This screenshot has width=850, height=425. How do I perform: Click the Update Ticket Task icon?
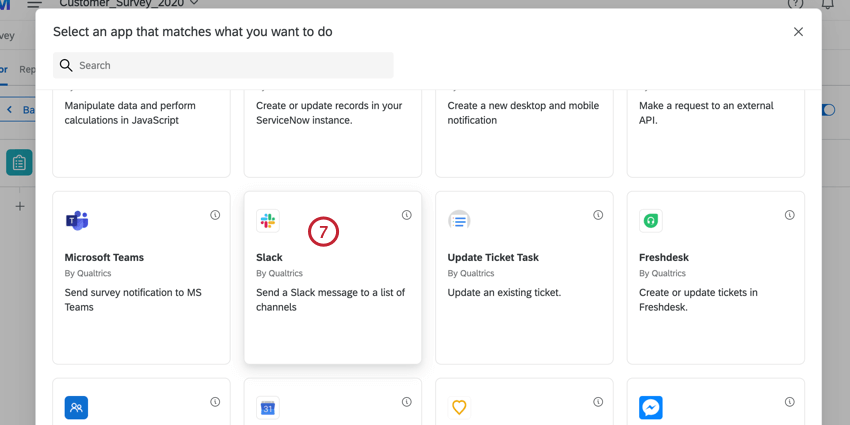pyautogui.click(x=459, y=220)
